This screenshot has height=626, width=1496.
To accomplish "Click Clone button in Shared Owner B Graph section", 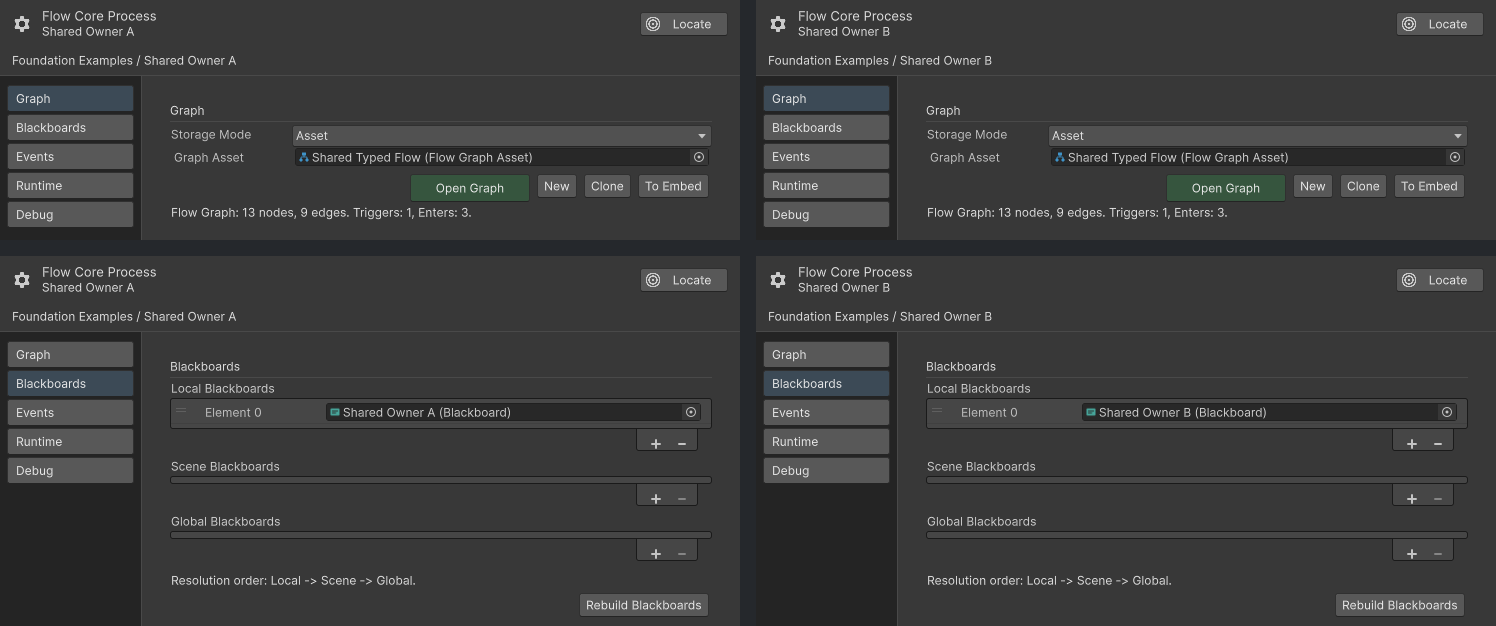I will pos(1363,186).
